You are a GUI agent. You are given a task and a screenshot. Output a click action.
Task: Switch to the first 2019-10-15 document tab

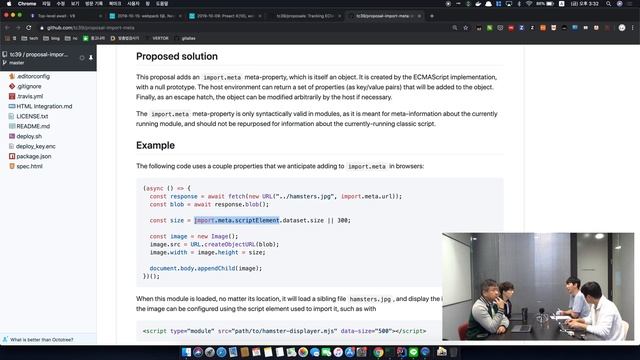(145, 16)
